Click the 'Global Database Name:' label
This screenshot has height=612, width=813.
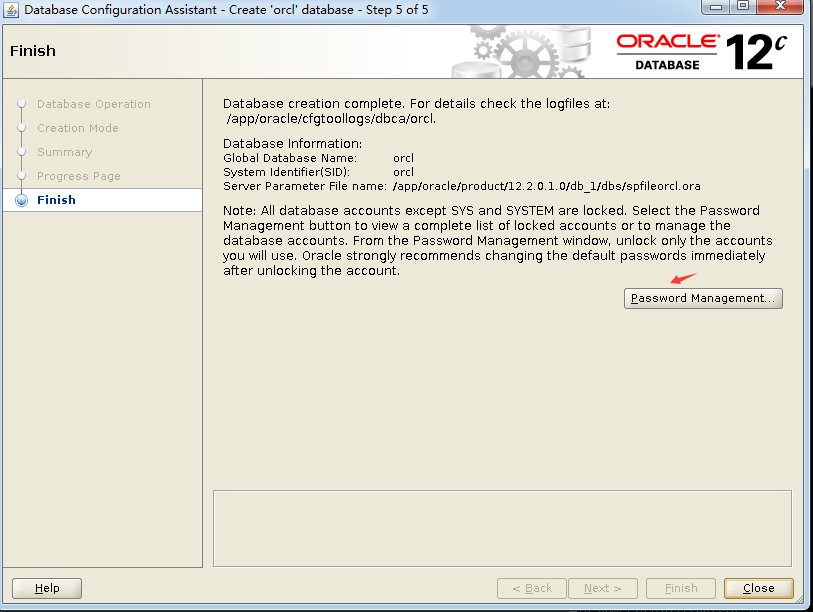[290, 158]
